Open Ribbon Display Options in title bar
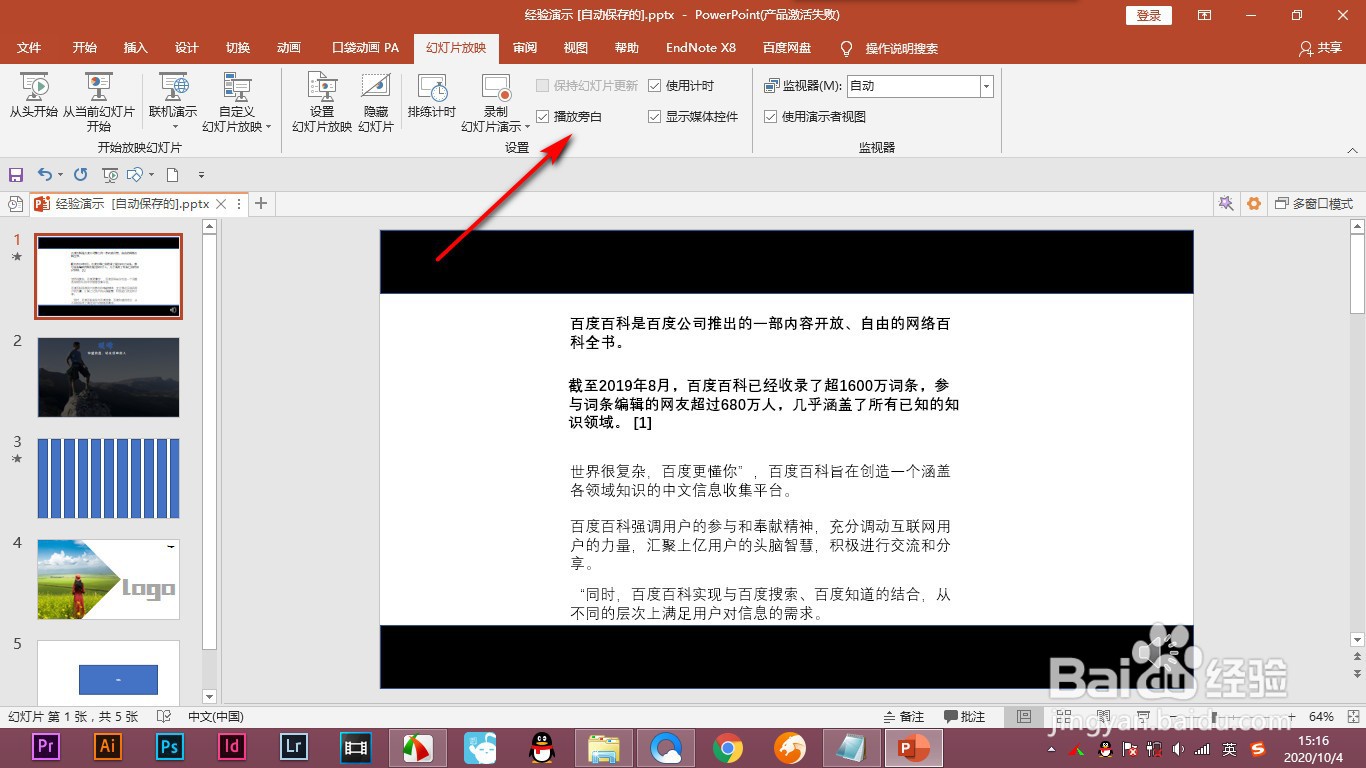Screen dimensions: 1366x768 (x=1204, y=15)
